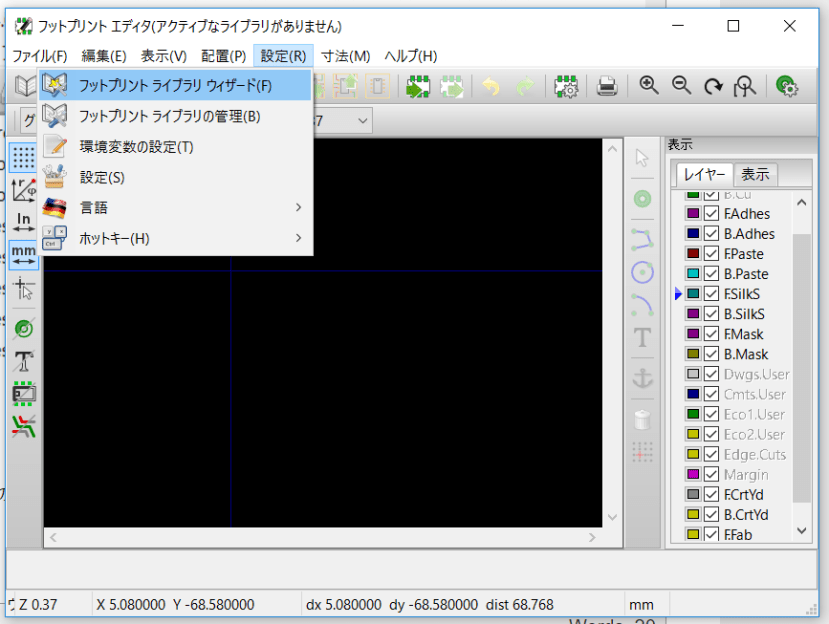Open the ヘルプ(H) menu
The image size is (829, 624).
click(x=411, y=56)
